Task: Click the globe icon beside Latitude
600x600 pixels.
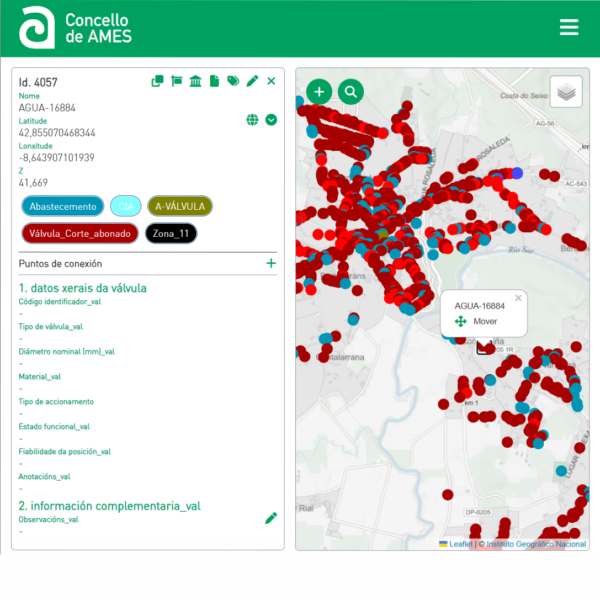Action: [252, 120]
